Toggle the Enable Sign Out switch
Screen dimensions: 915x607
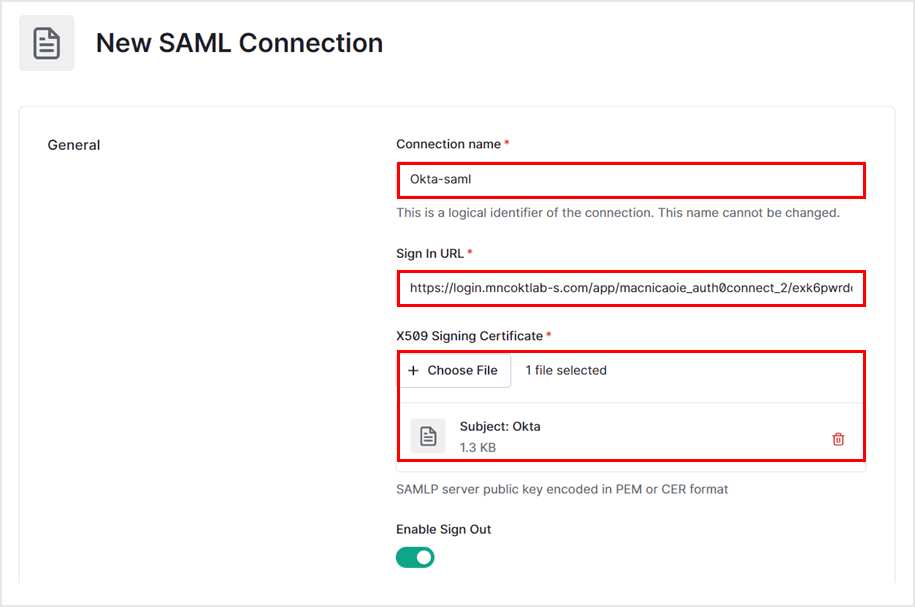415,557
